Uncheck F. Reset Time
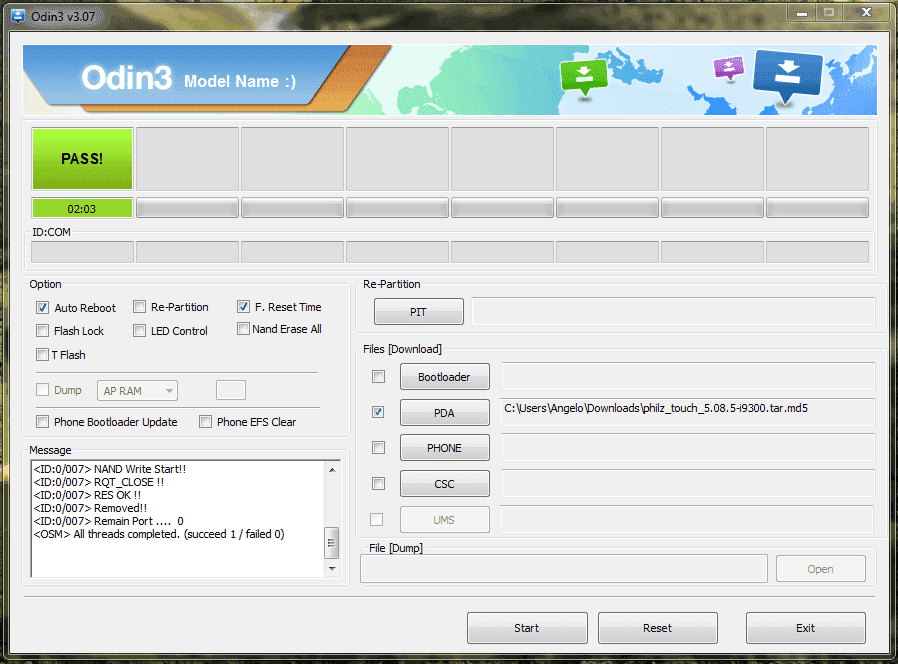 coord(243,307)
